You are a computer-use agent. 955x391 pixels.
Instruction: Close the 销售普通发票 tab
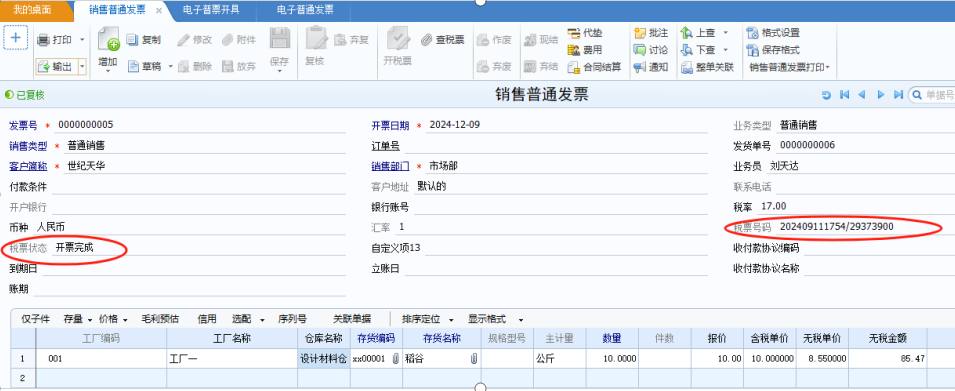(159, 11)
